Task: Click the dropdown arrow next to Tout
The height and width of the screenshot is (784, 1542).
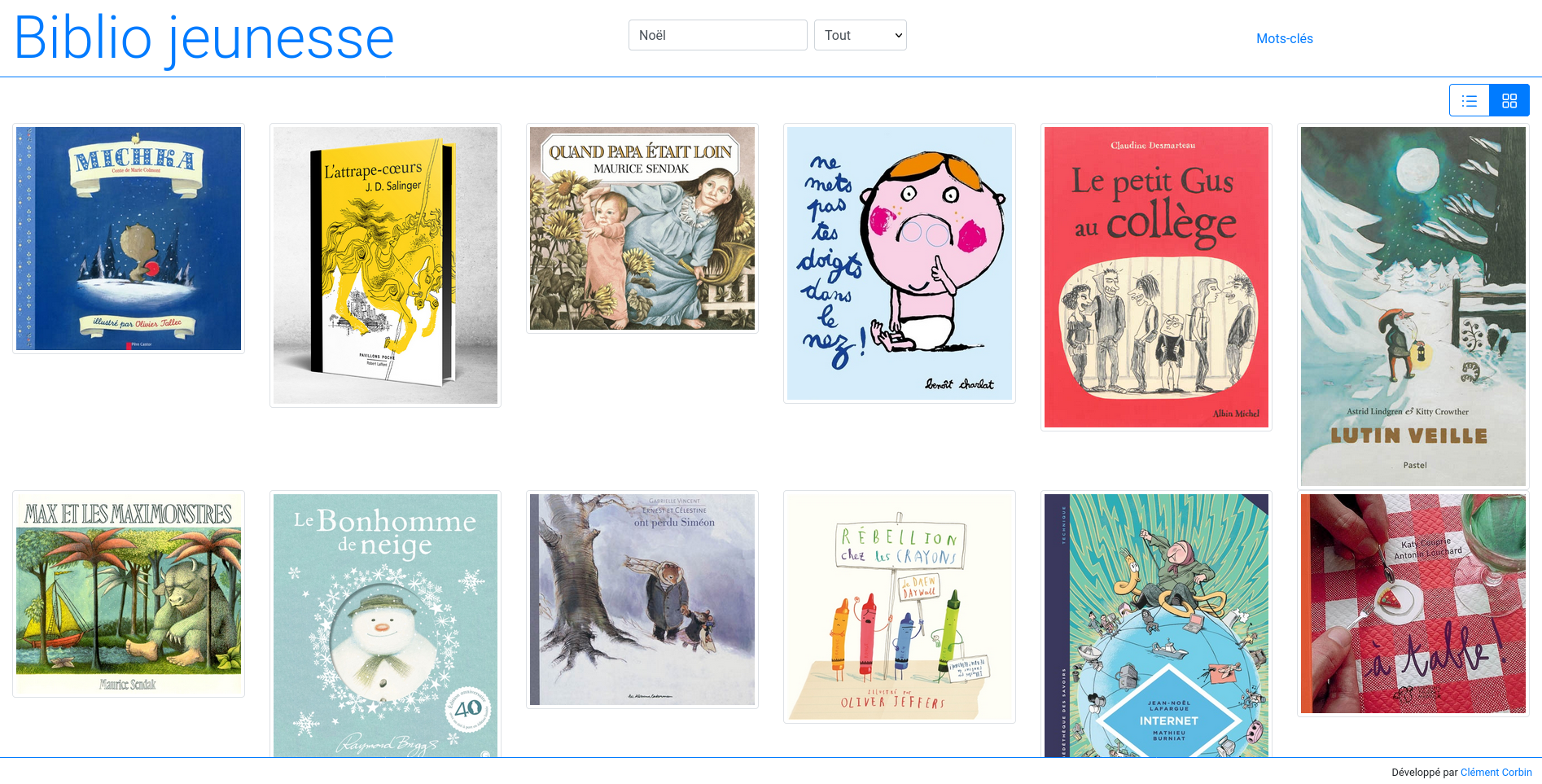Action: [898, 35]
